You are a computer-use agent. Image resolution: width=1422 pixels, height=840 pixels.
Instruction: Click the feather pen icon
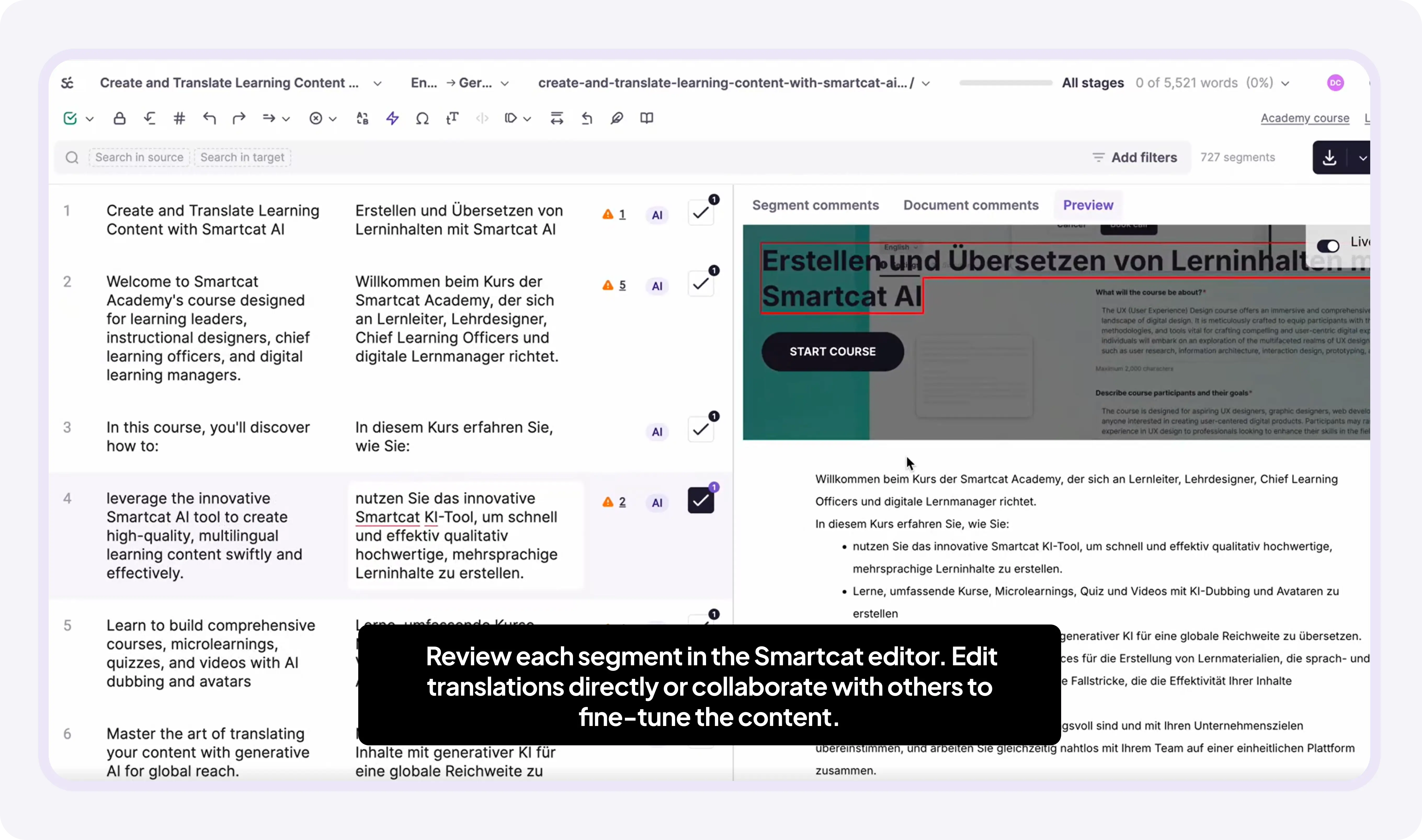click(617, 118)
